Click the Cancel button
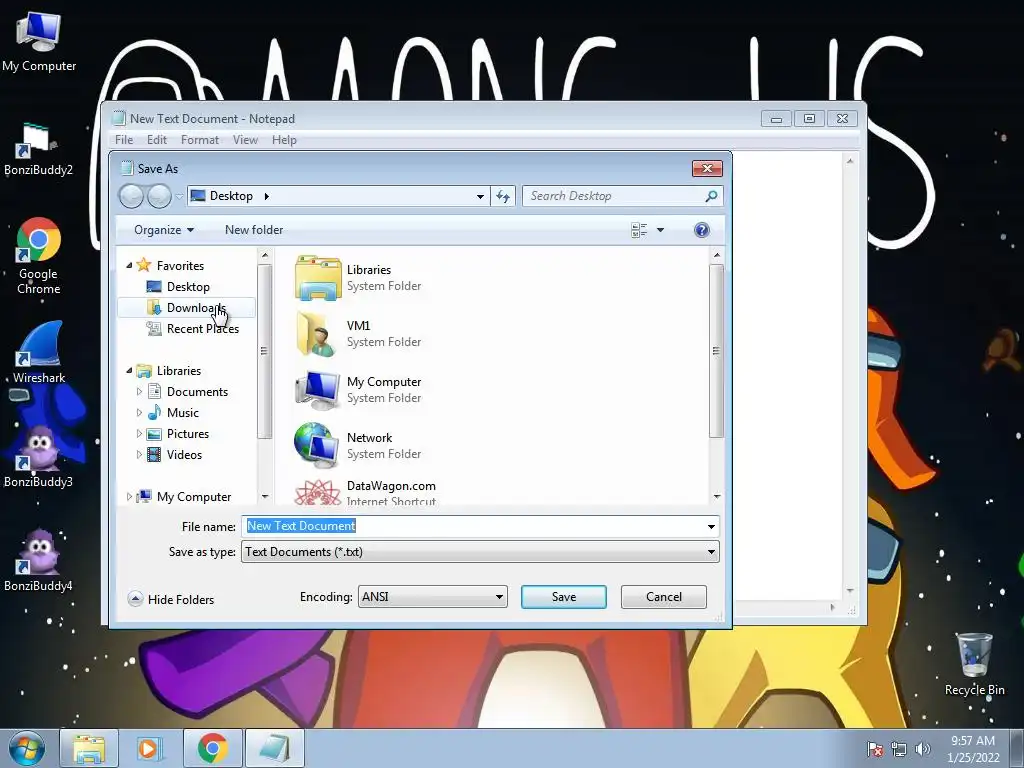 (x=664, y=597)
